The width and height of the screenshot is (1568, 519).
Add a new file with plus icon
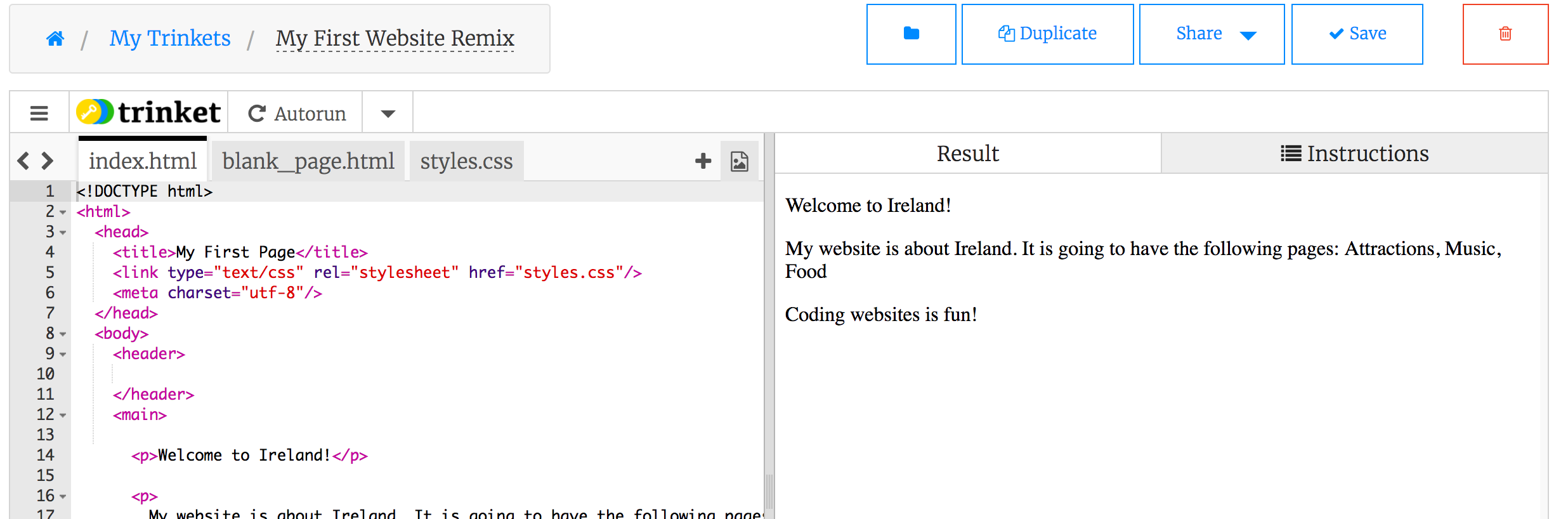[x=703, y=161]
